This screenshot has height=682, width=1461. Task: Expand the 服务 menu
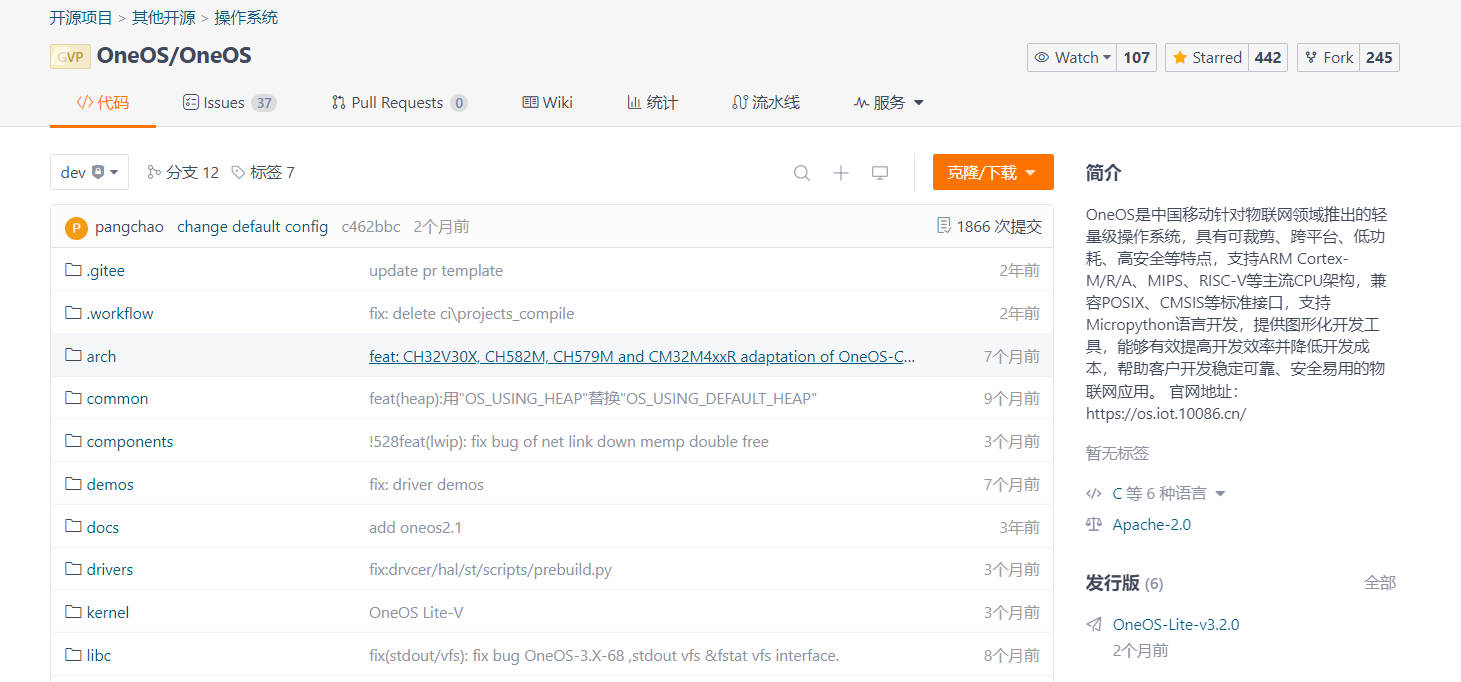coord(888,102)
